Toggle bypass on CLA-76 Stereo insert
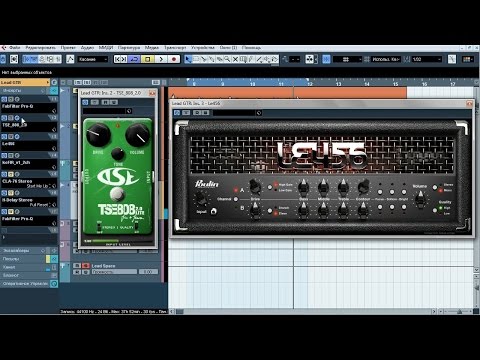The height and width of the screenshot is (360, 480). (x=11, y=174)
